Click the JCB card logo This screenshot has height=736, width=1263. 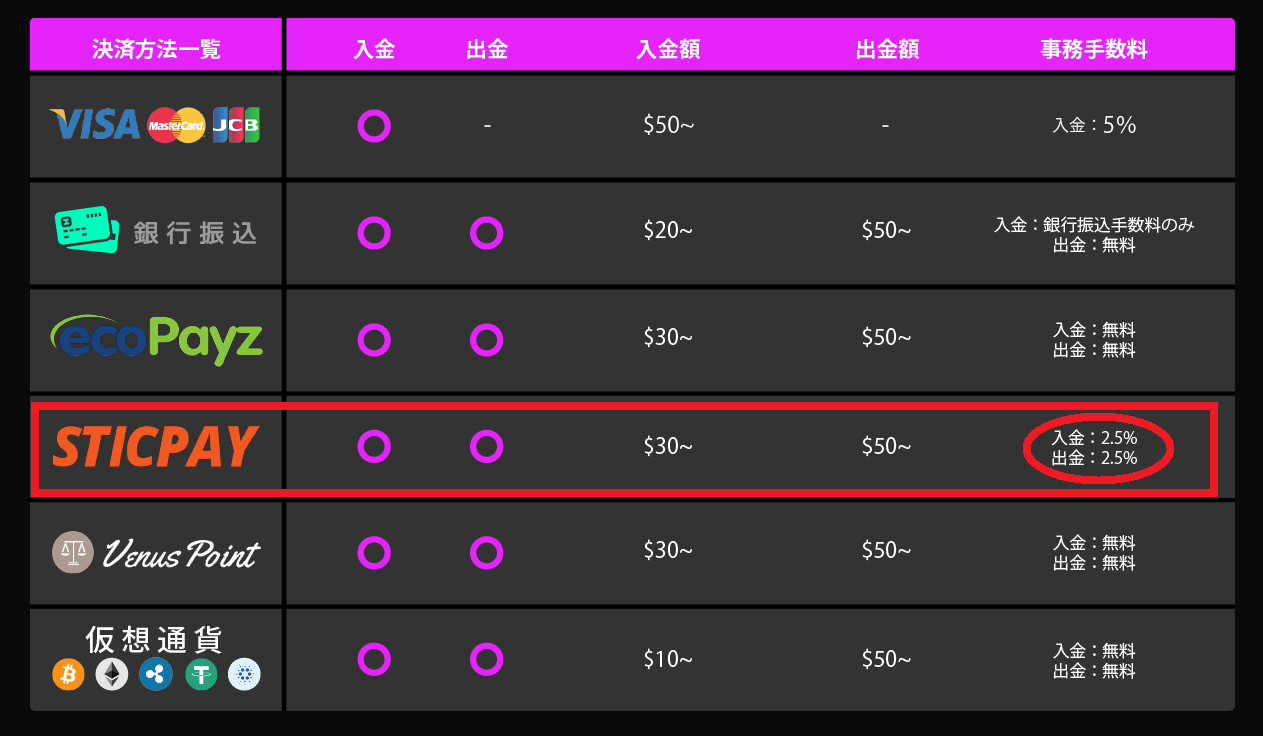click(236, 125)
